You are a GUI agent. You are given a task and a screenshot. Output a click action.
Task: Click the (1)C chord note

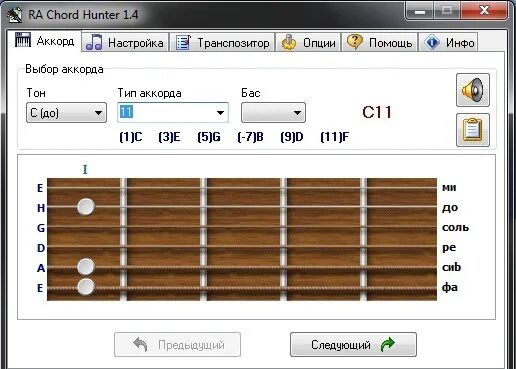[131, 137]
